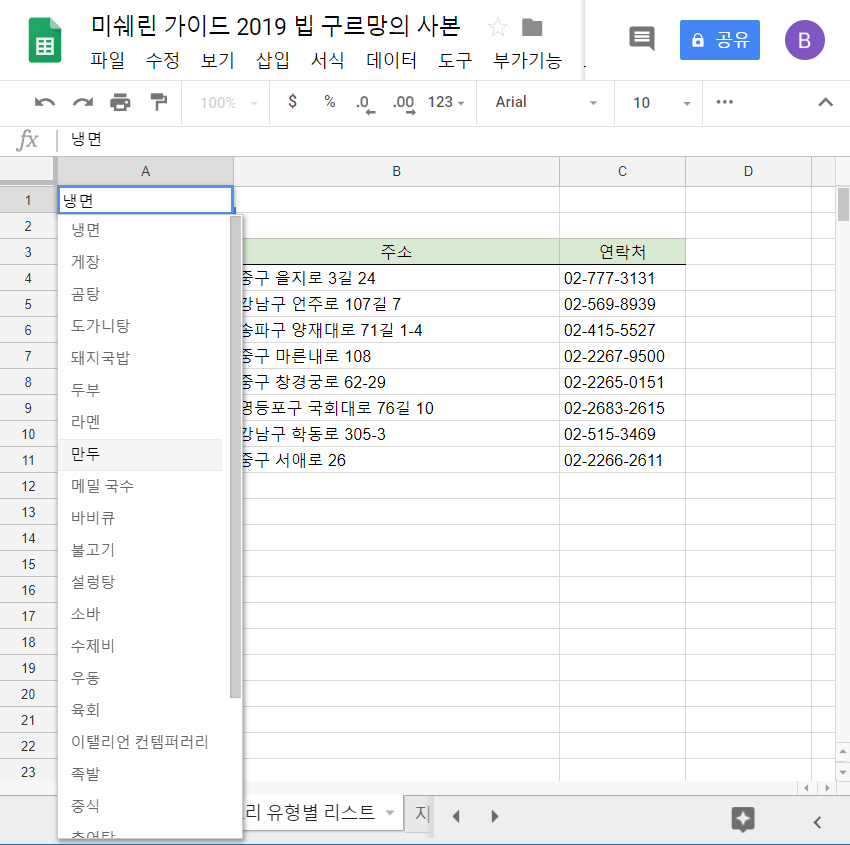Click the more options ellipsis in toolbar

click(x=725, y=102)
